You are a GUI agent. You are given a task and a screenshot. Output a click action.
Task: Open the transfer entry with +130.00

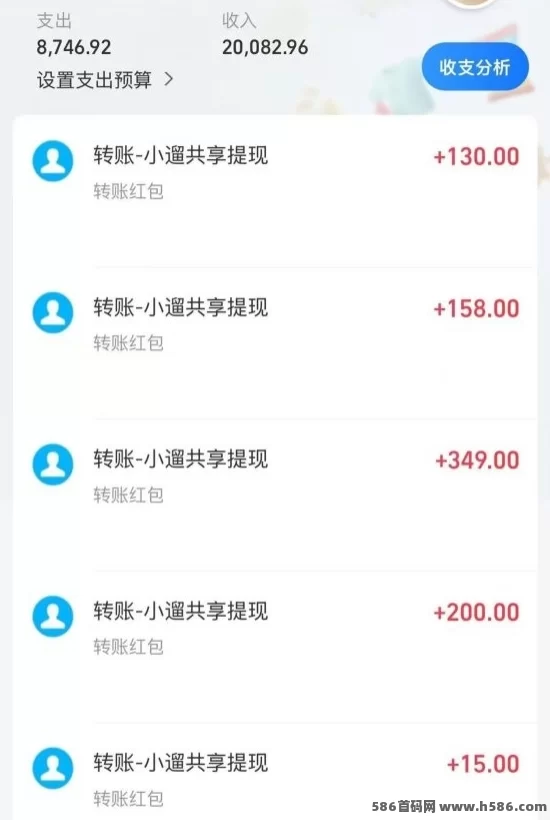275,191
